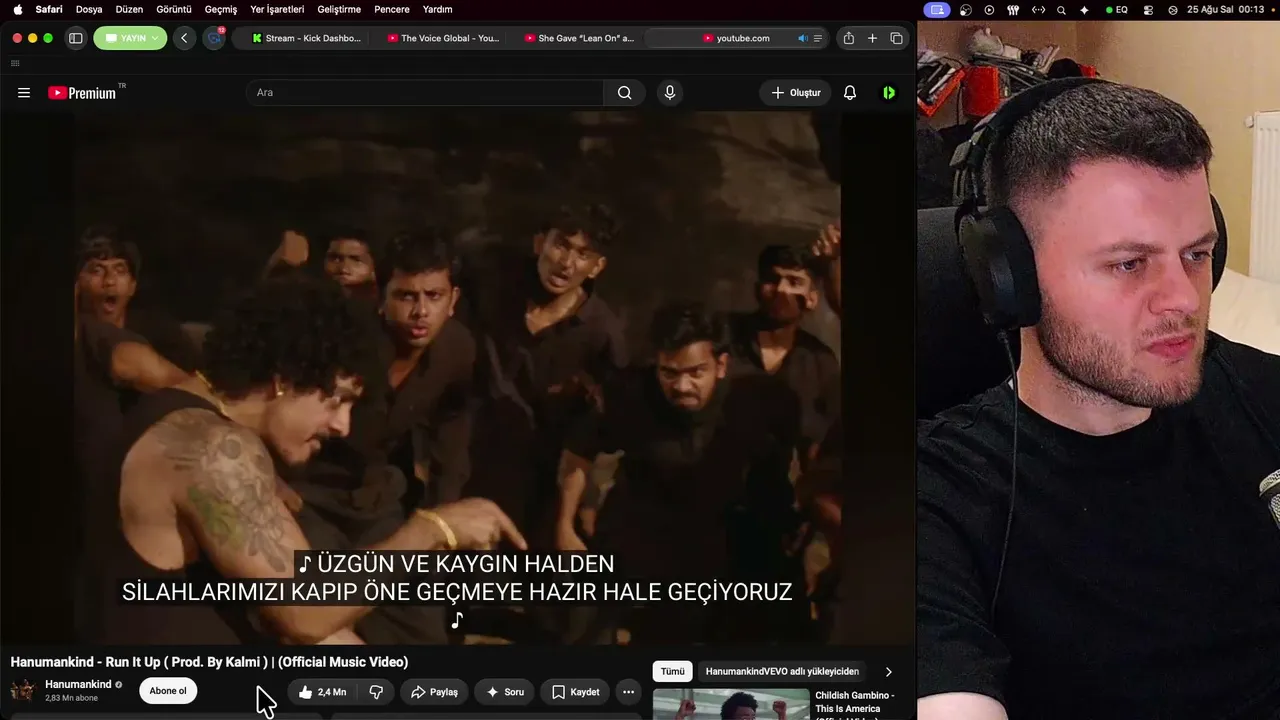Switch to Stream - Kick Dashboard tab
Image resolution: width=1280 pixels, height=720 pixels.
[306, 38]
